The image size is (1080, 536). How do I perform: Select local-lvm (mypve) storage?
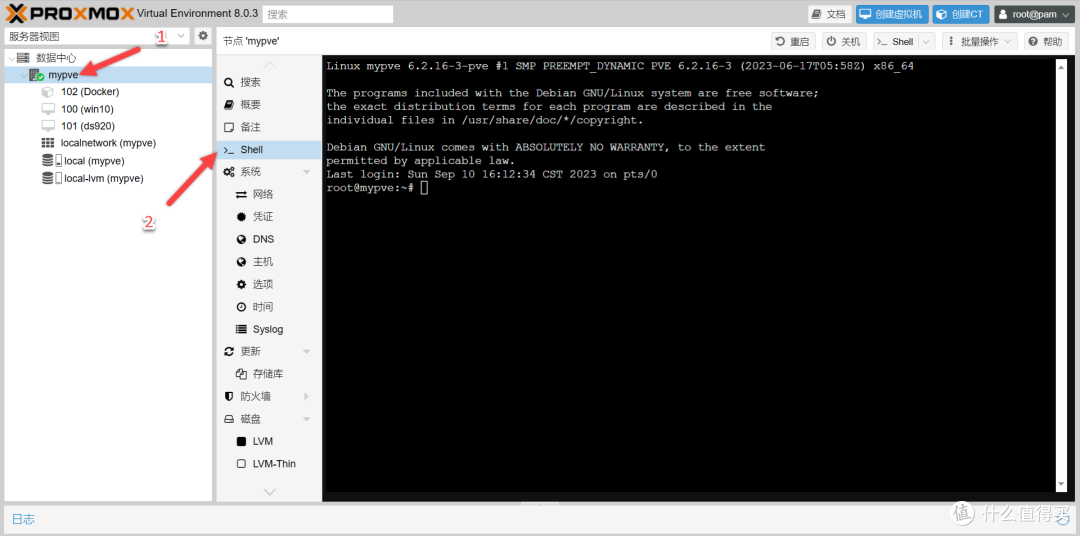tap(103, 178)
